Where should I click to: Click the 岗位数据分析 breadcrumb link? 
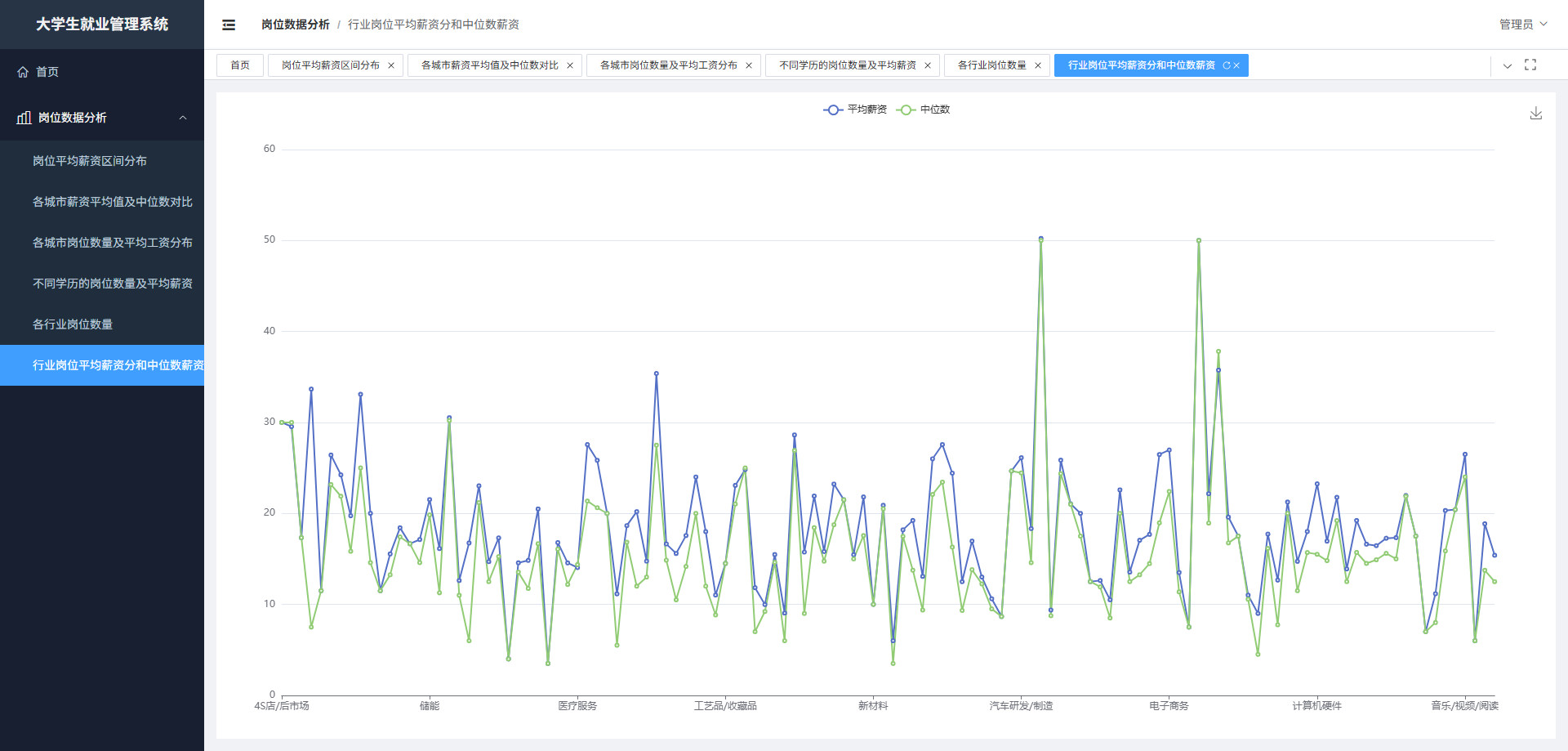point(296,25)
